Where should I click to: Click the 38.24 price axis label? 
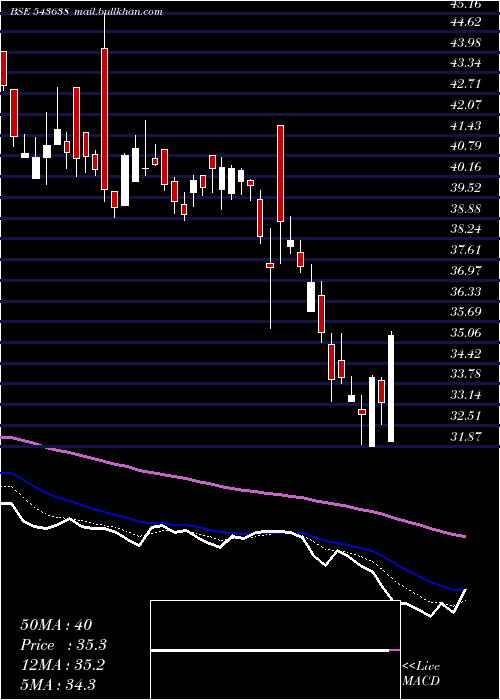466,229
